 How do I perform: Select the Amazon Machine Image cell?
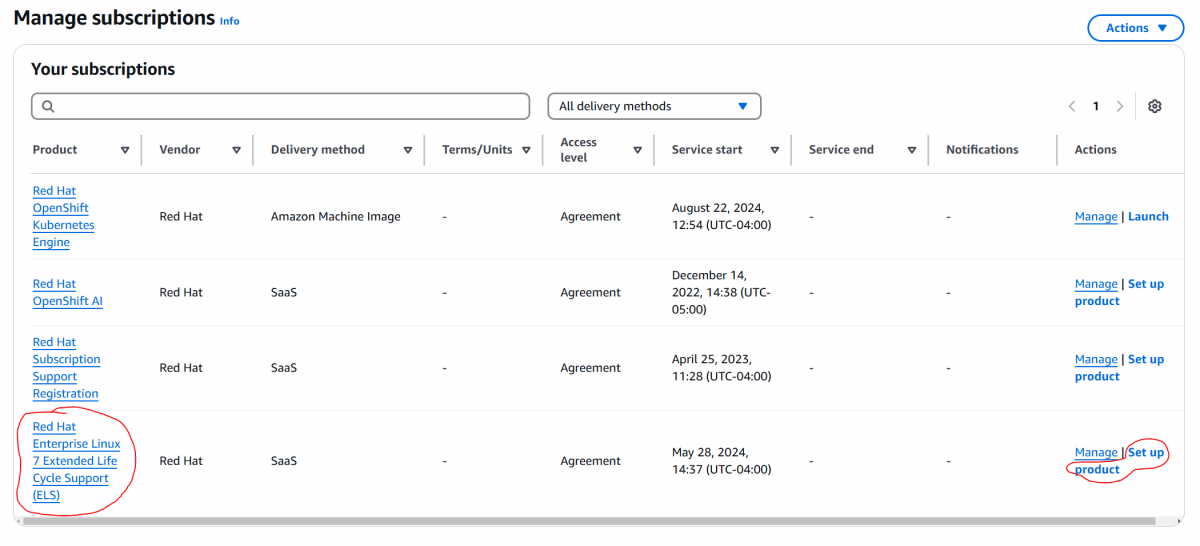click(336, 216)
